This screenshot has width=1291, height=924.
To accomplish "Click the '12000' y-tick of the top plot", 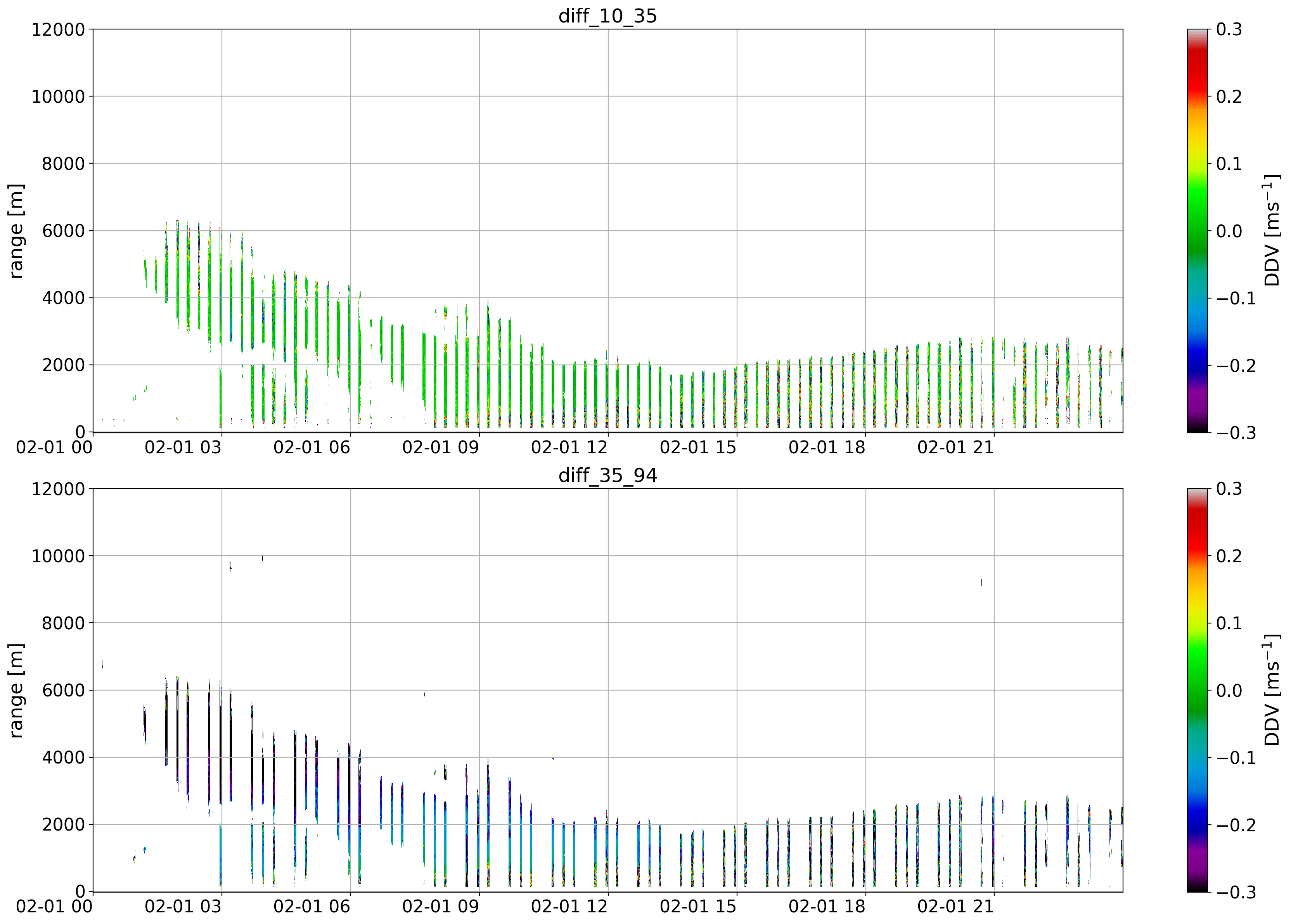I will [58, 29].
